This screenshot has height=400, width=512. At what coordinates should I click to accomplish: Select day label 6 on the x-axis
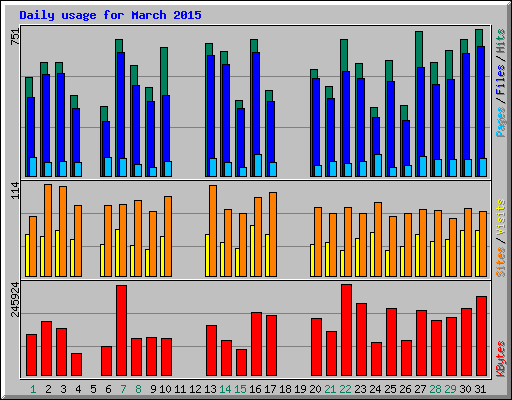click(x=108, y=389)
